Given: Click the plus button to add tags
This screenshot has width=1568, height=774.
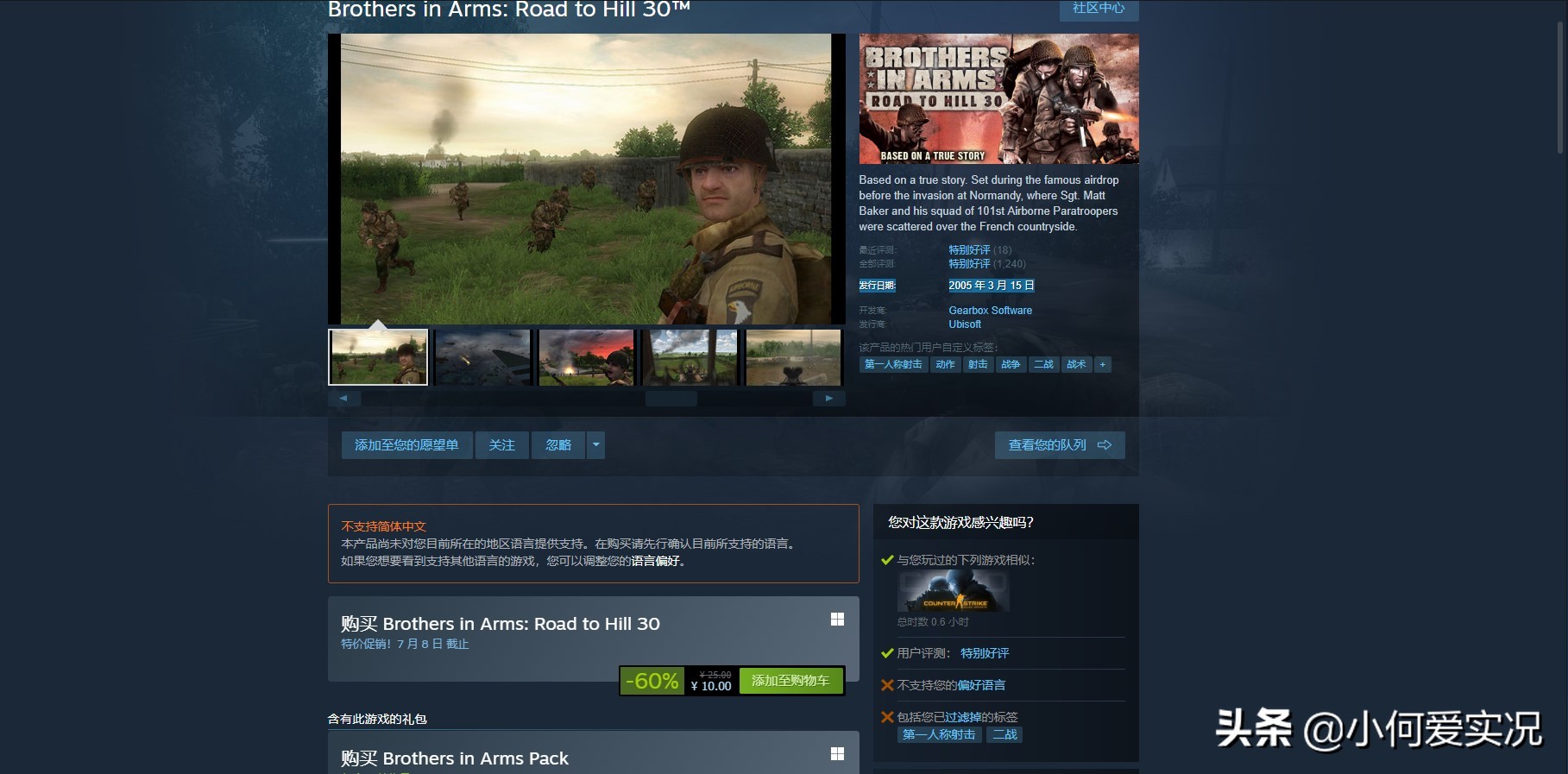Looking at the screenshot, I should pyautogui.click(x=1102, y=365).
